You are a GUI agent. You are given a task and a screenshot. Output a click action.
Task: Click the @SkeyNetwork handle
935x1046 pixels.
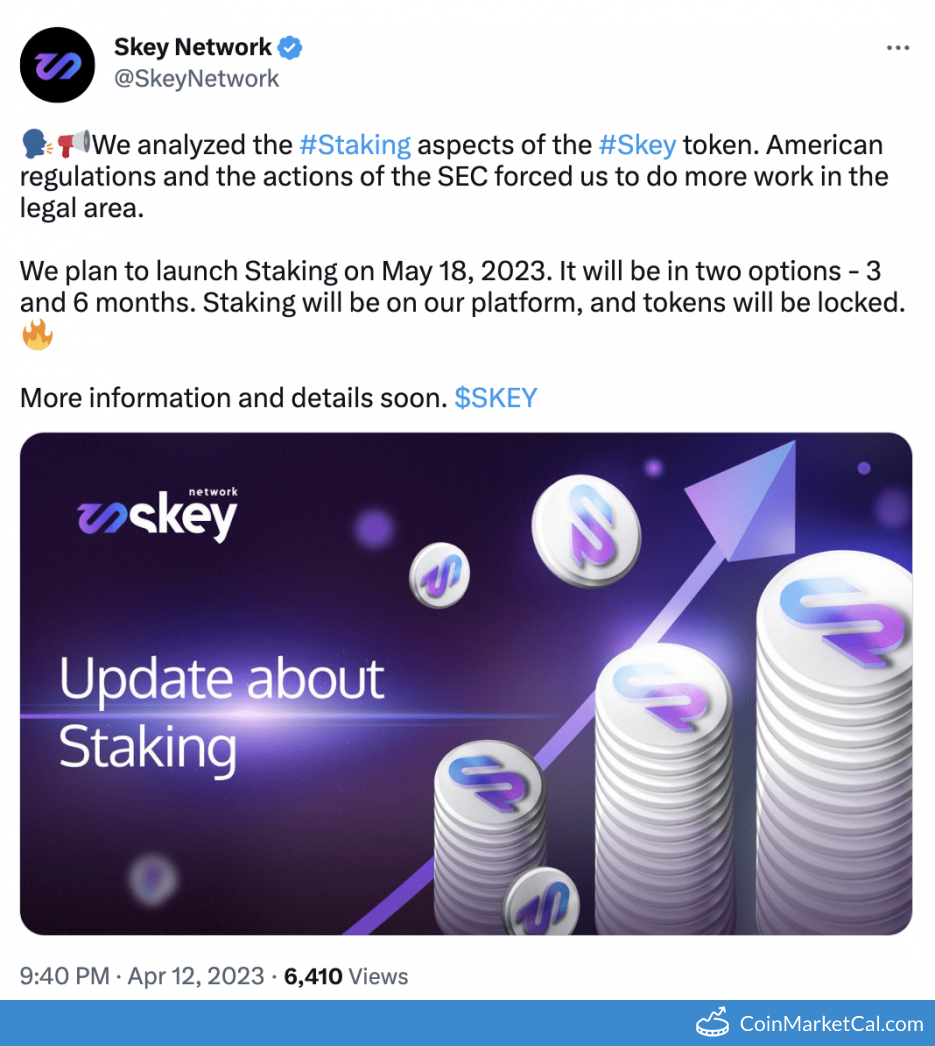pos(197,79)
